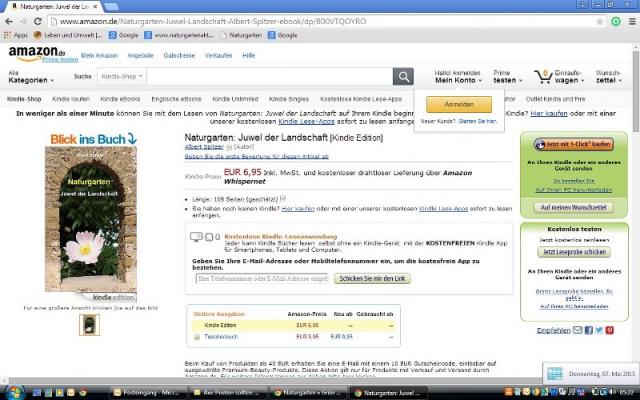Click phone or email input field
Viewport: 640px width, 400px height.
[262, 278]
